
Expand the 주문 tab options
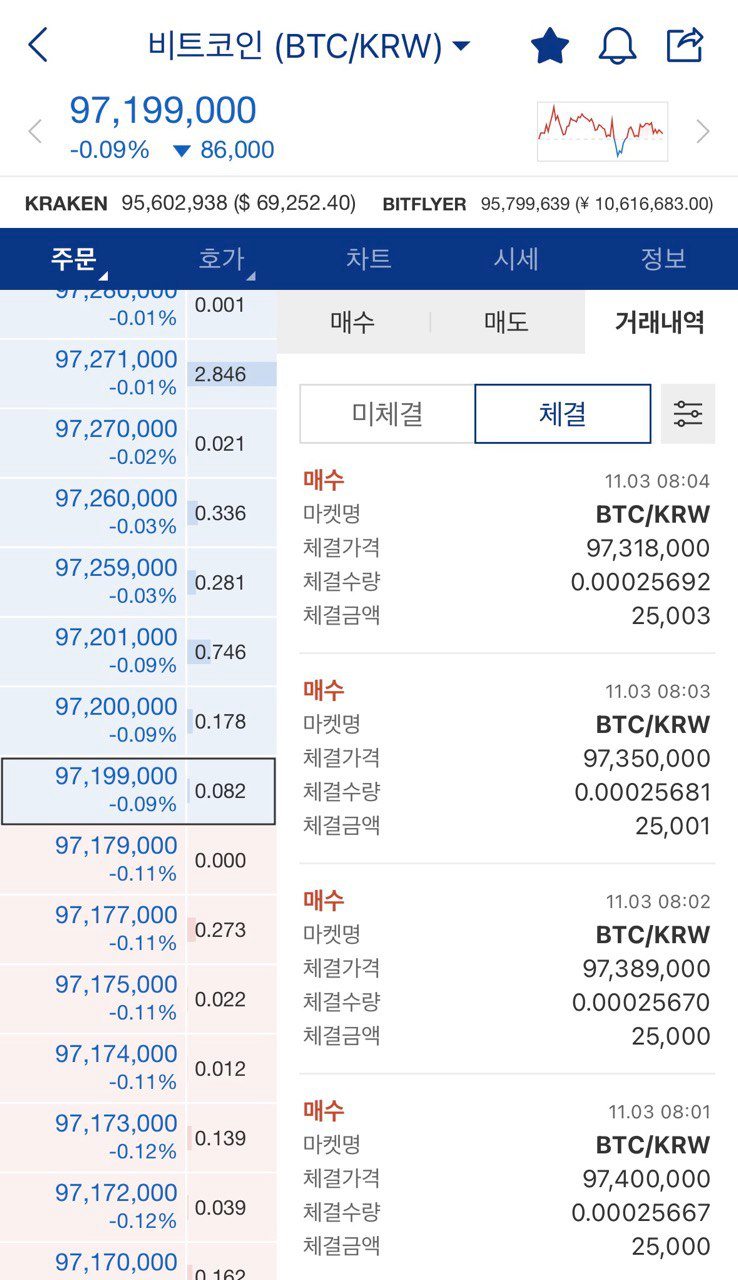point(76,259)
